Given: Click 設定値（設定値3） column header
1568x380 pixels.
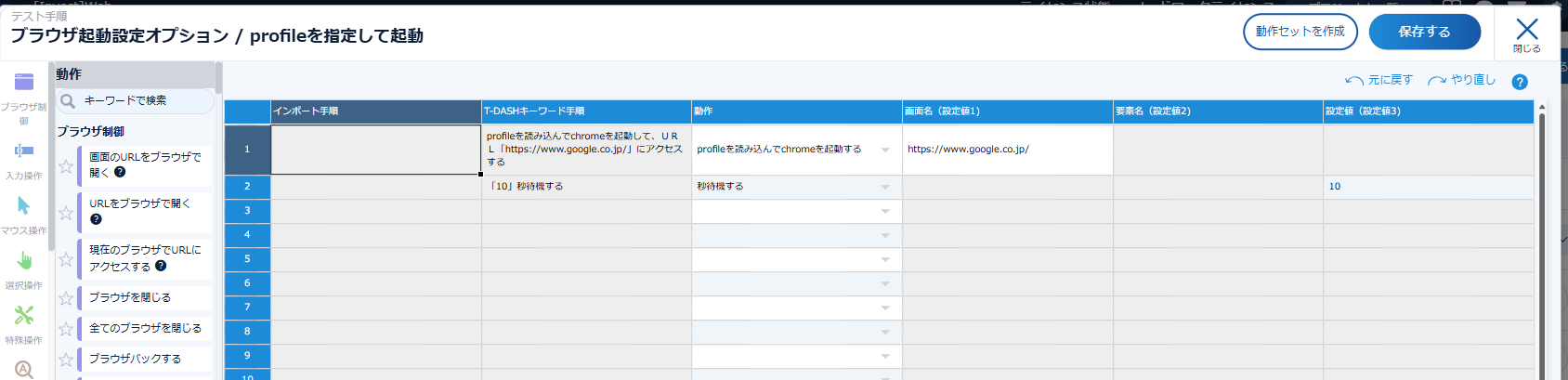Looking at the screenshot, I should pos(1429,111).
